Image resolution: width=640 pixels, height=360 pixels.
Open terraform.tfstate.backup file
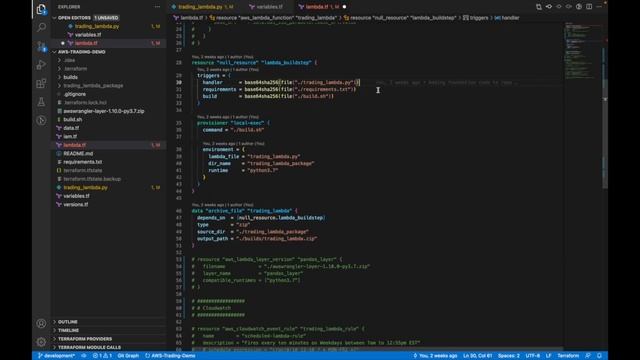coord(92,179)
